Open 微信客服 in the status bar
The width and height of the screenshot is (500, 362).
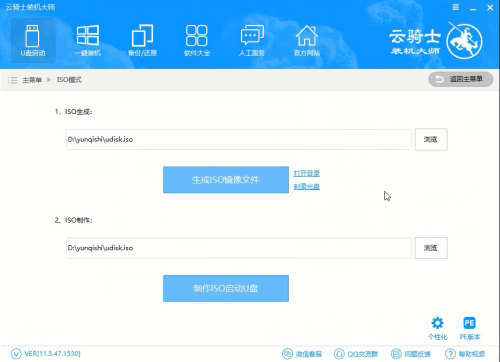302,354
